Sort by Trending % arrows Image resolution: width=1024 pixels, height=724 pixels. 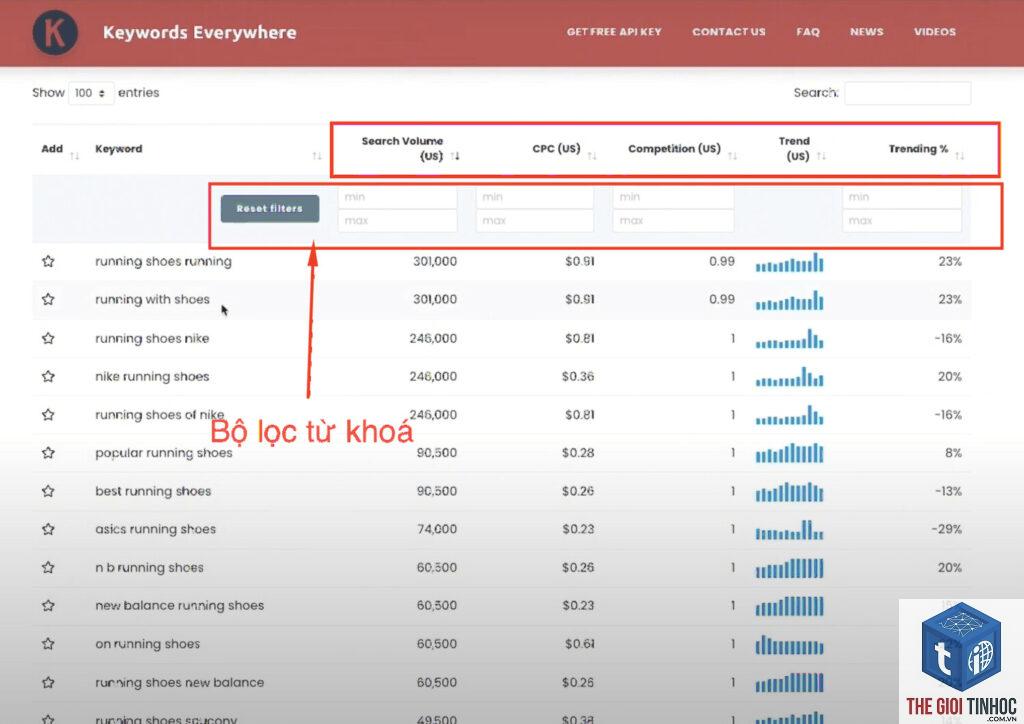pyautogui.click(x=959, y=155)
